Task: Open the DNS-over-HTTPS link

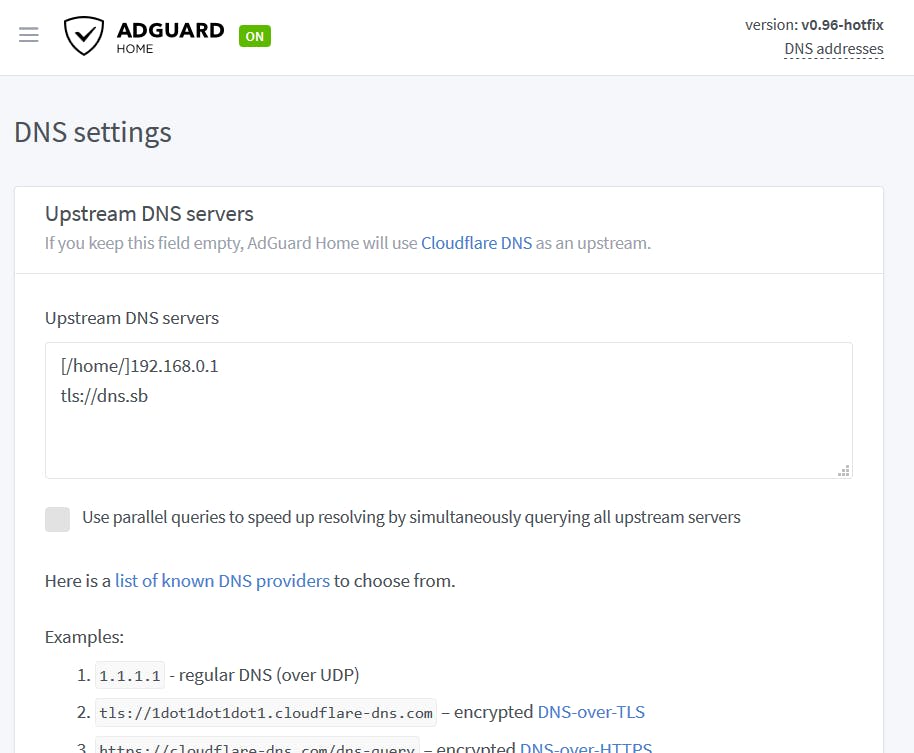Action: click(586, 747)
